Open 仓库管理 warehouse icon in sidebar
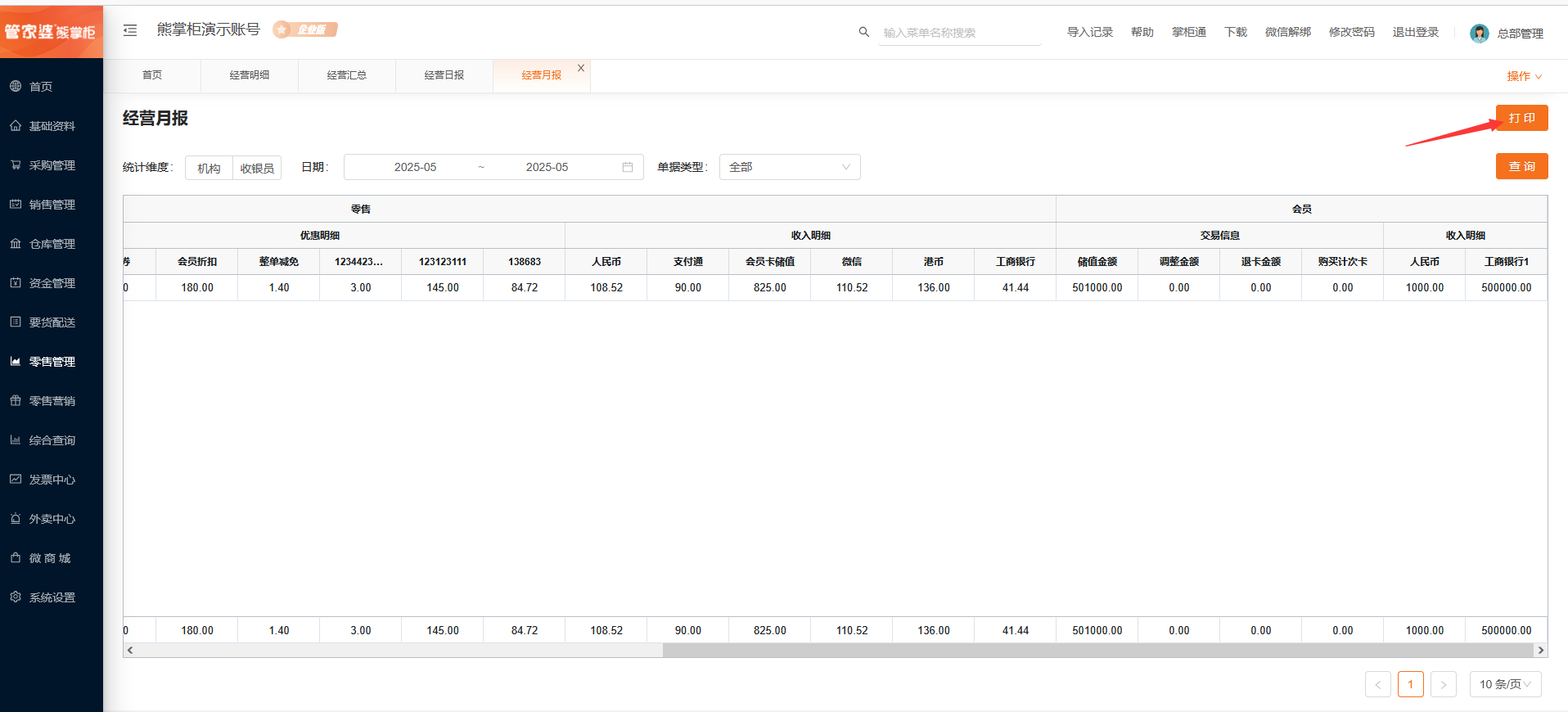The image size is (1568, 712). tap(16, 243)
